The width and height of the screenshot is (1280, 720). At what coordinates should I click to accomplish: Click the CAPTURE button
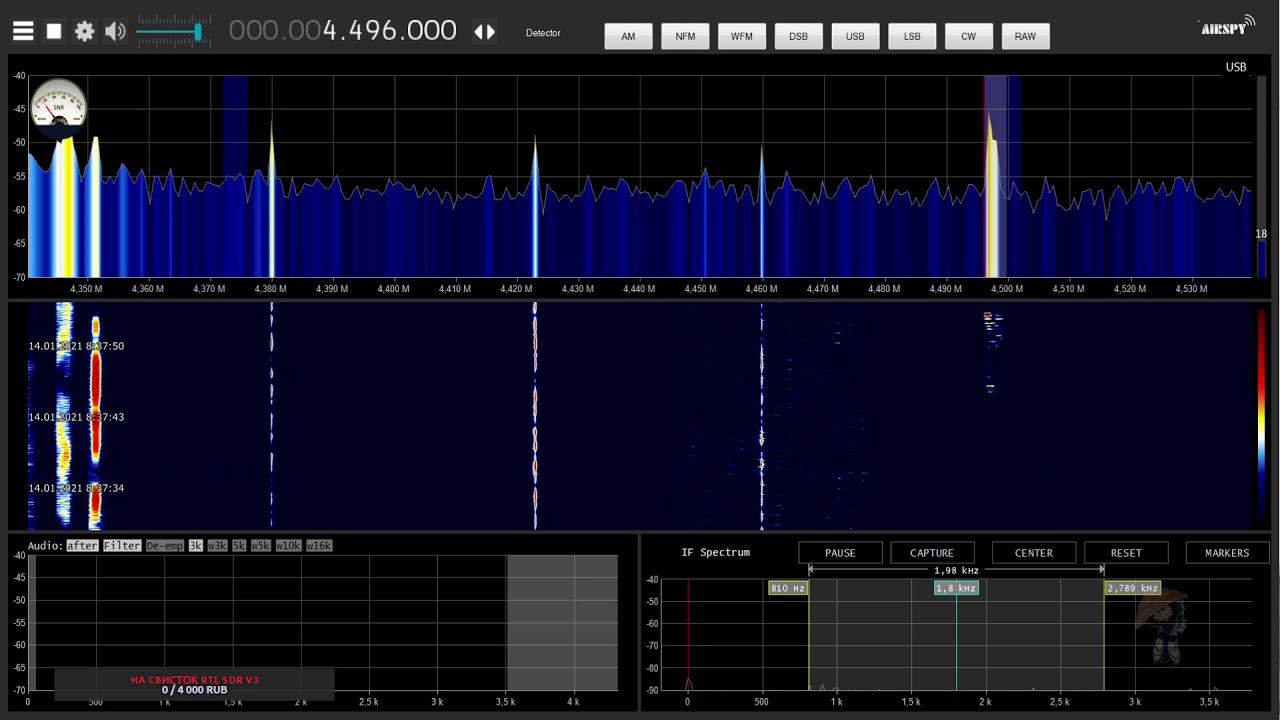pos(932,553)
